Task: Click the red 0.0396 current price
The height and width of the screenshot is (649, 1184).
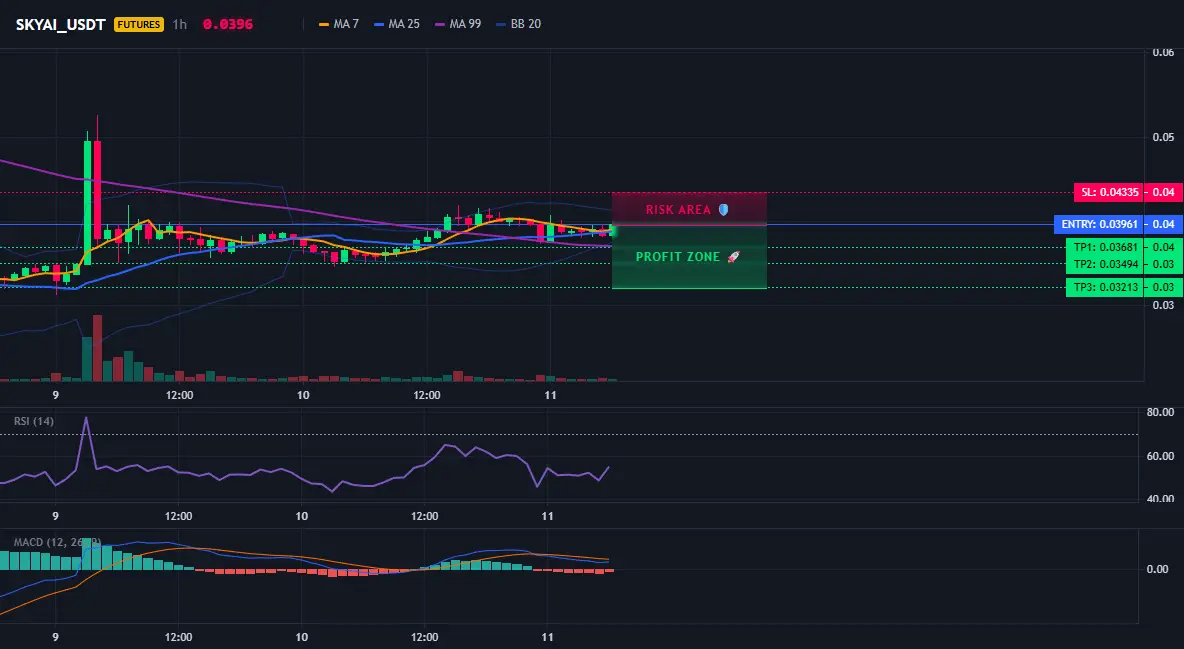Action: click(x=228, y=24)
